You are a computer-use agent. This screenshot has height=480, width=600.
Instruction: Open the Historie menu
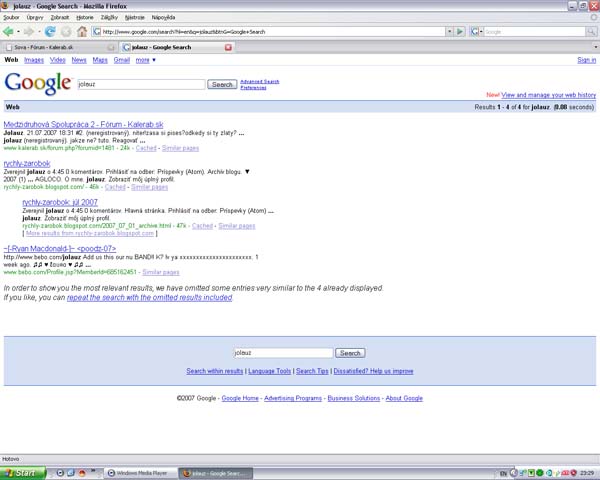pyautogui.click(x=85, y=17)
